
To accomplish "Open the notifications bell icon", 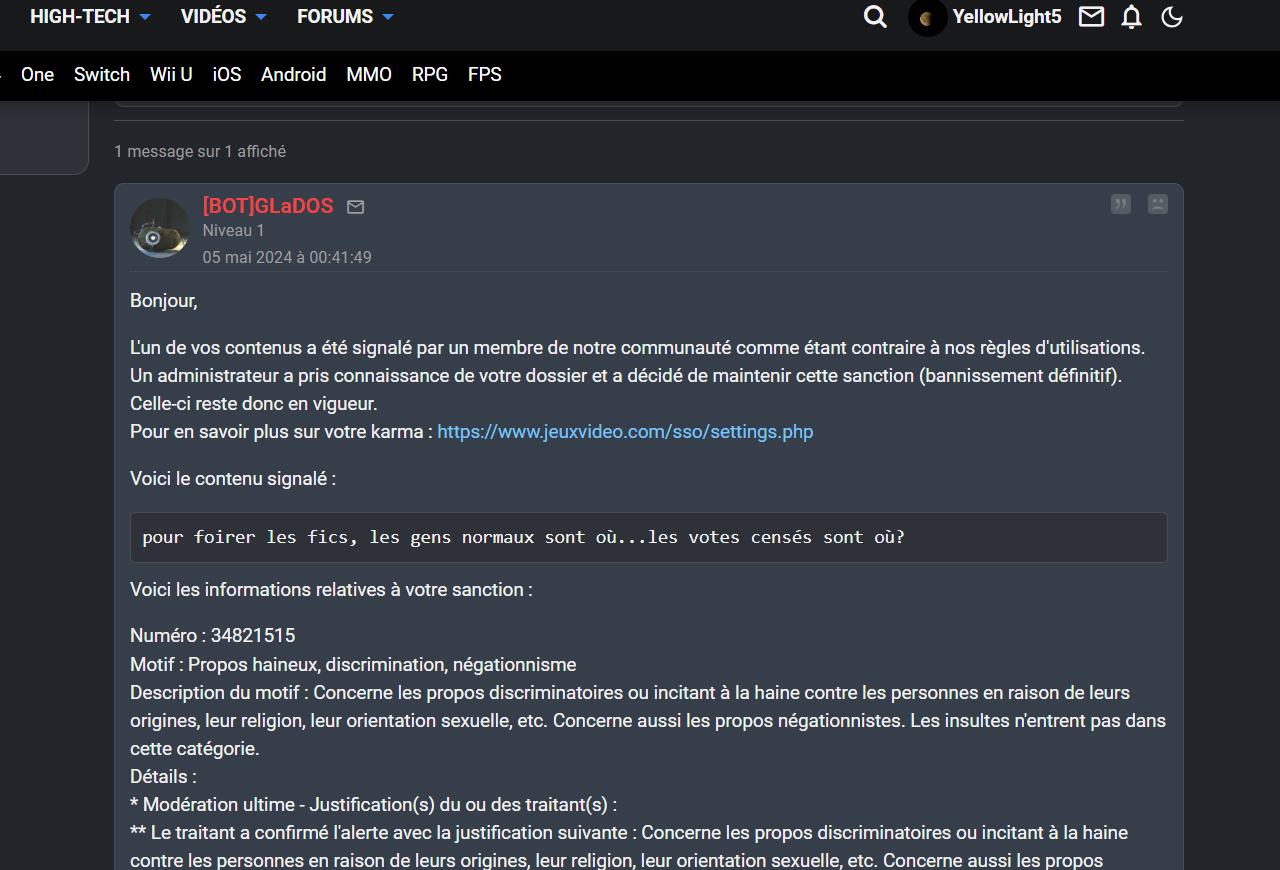I will click(x=1131, y=17).
